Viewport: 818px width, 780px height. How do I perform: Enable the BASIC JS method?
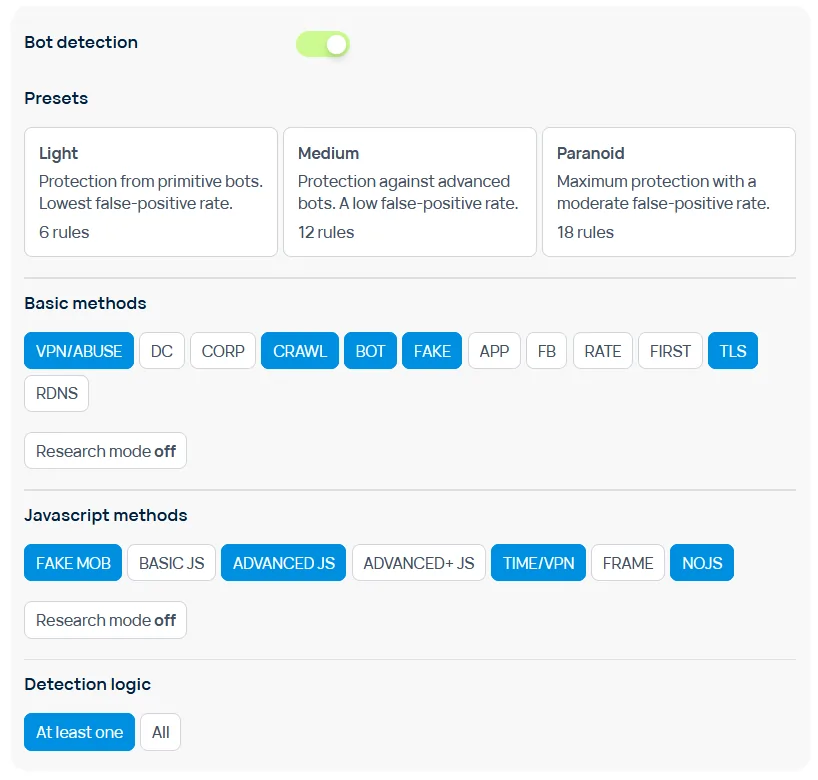(x=172, y=562)
